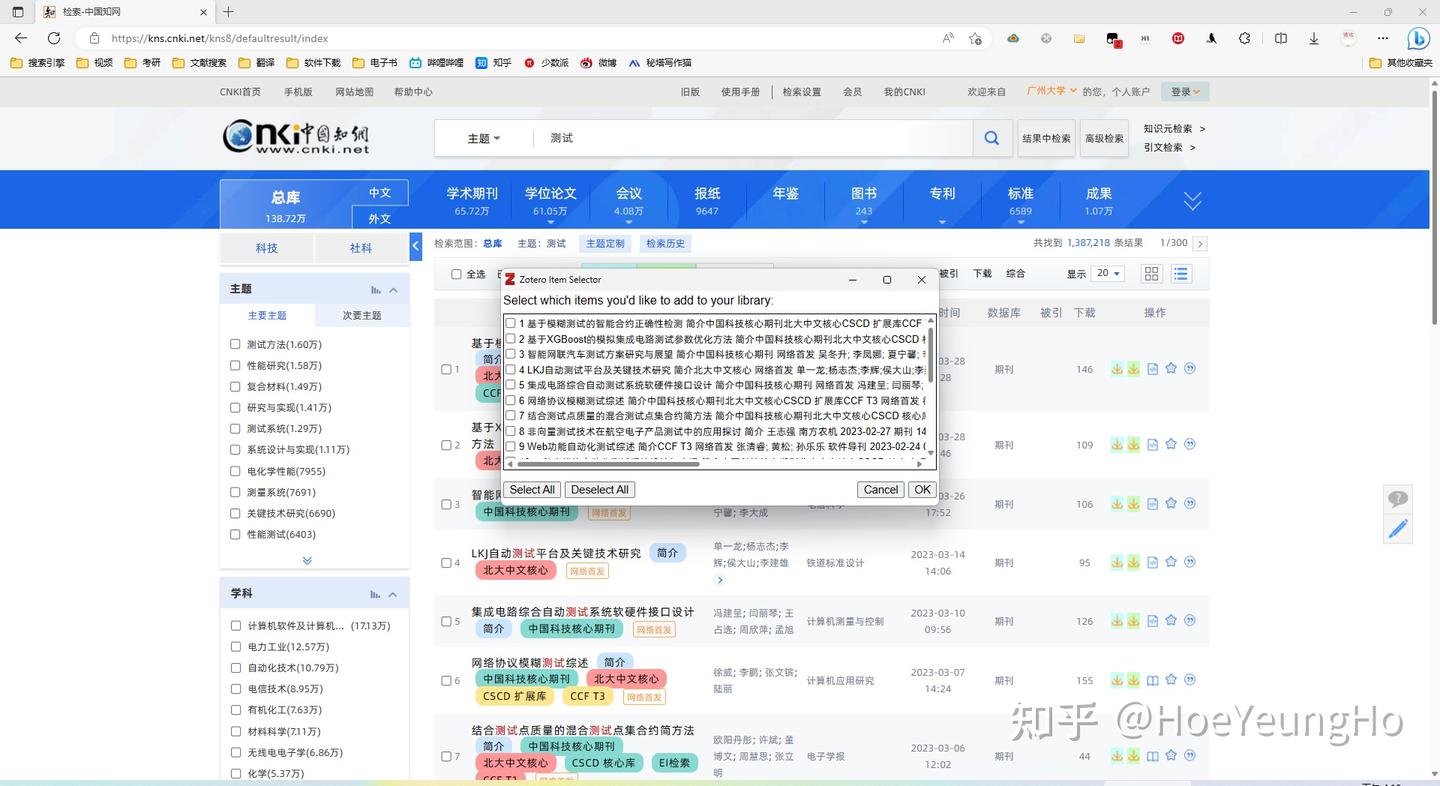Open the floating annotation pen icon
This screenshot has height=786, width=1440.
tap(1398, 528)
